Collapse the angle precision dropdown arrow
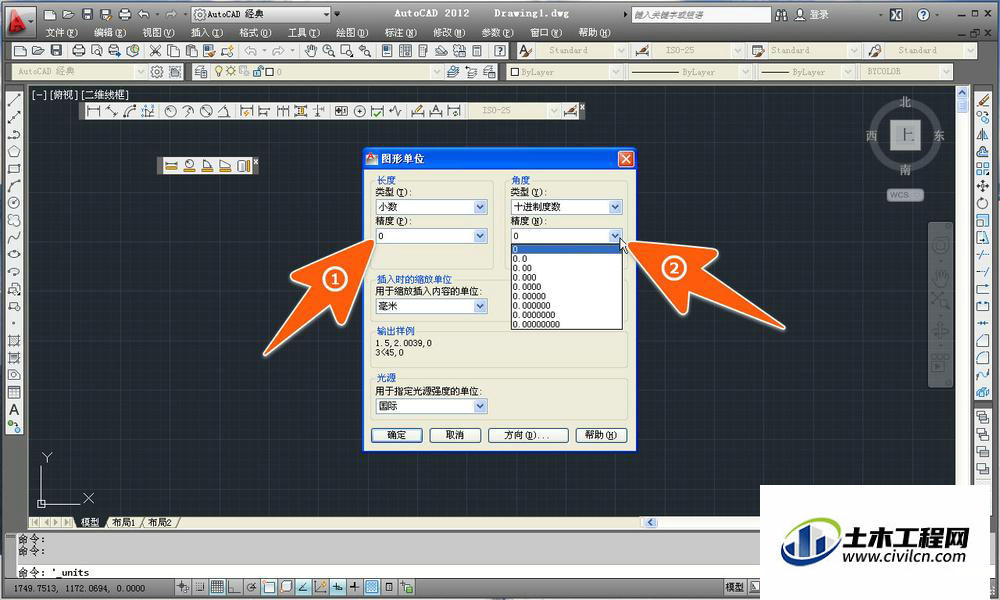 [615, 236]
